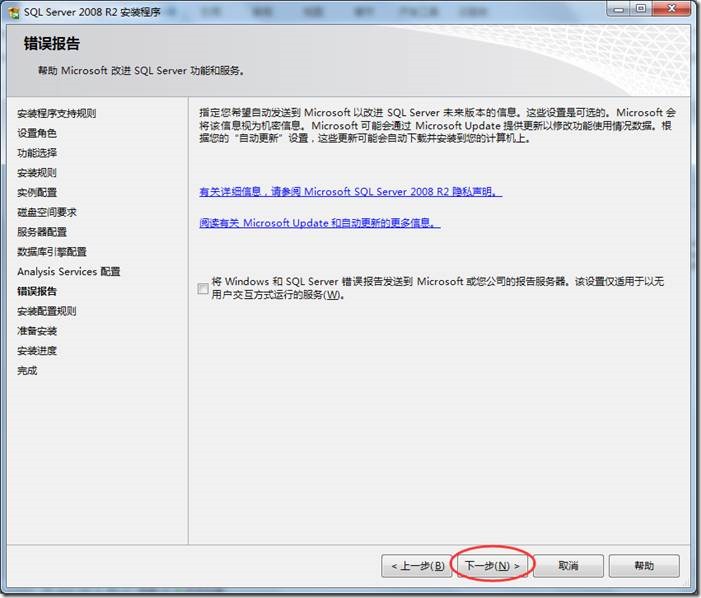Minimize the setup window
Viewport: 701px width, 598px height.
pyautogui.click(x=619, y=9)
